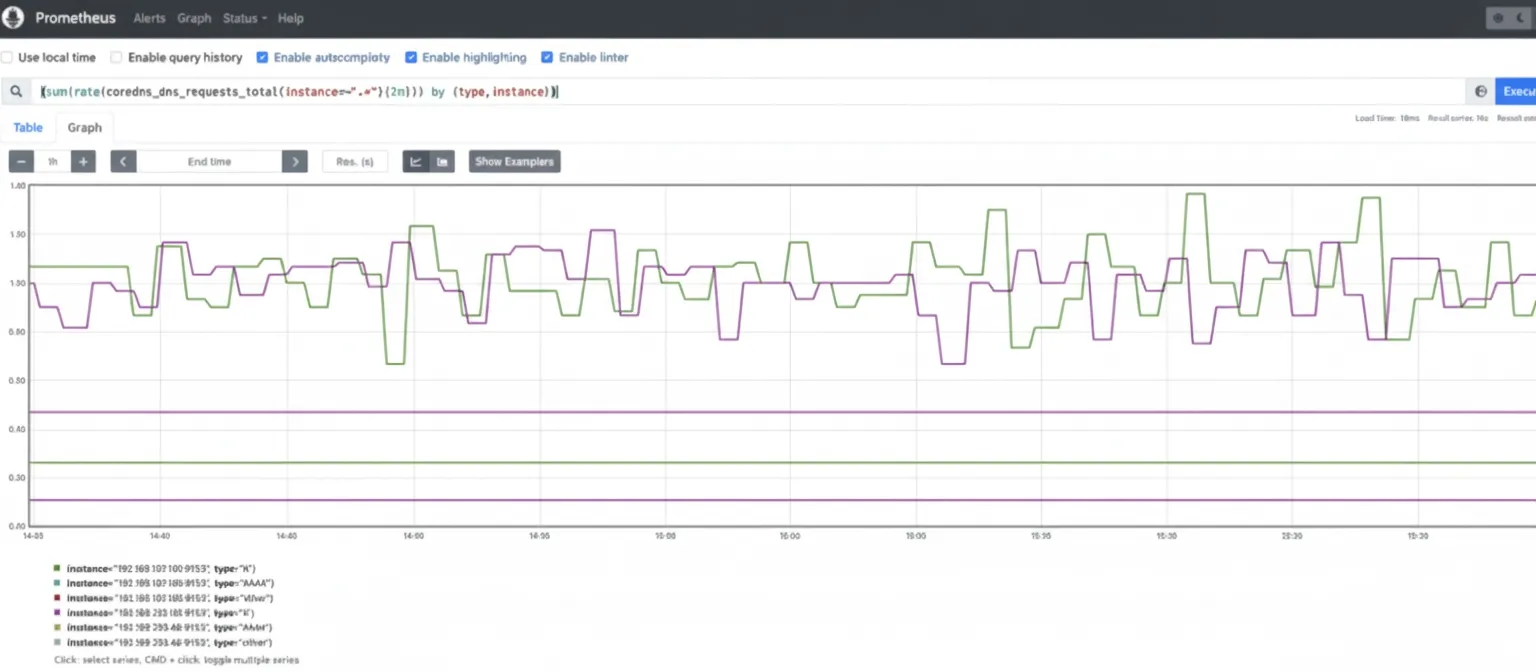Screen dimensions: 1536x672
Task: Select the stacked chart display icon
Action: [x=442, y=161]
